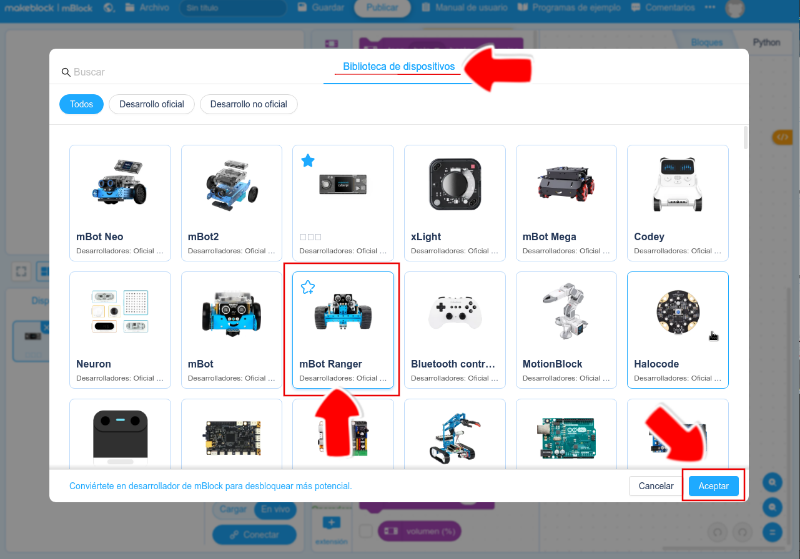
Task: Open the three-dots more menu
Action: tap(710, 7)
